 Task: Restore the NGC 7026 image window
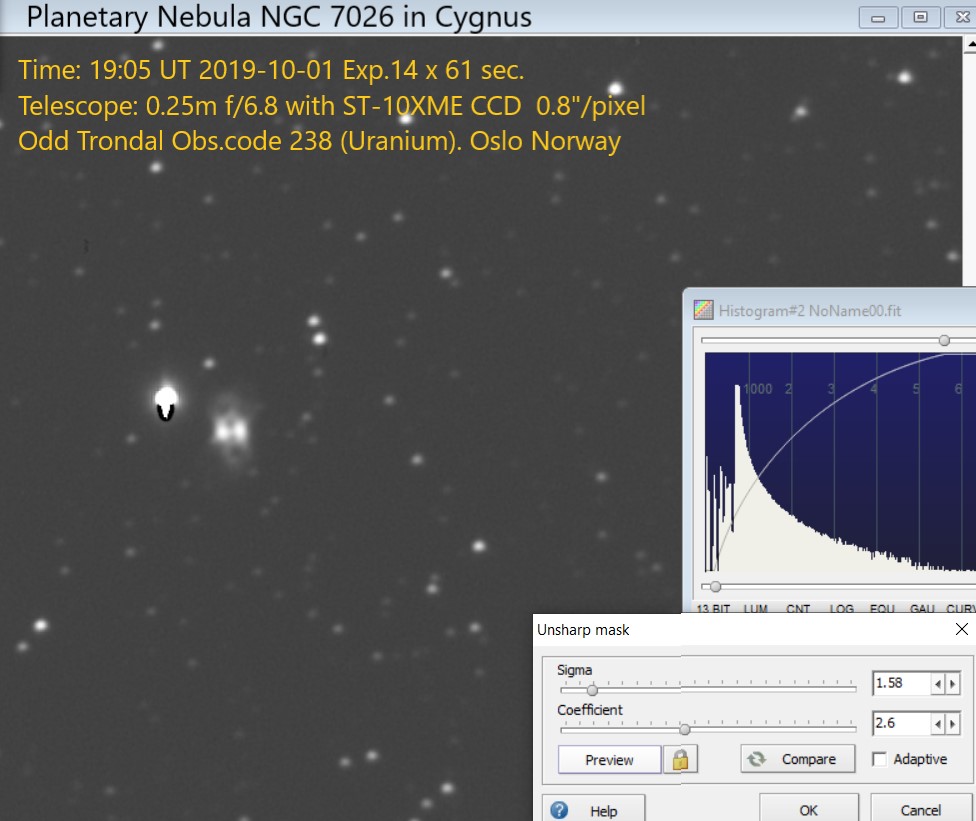pos(920,17)
